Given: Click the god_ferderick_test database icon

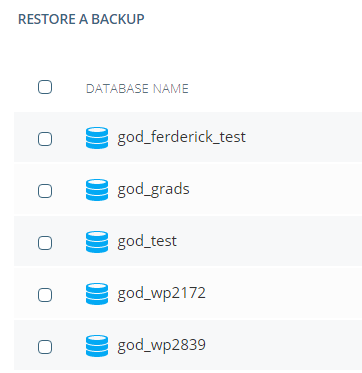Looking at the screenshot, I should tap(97, 138).
